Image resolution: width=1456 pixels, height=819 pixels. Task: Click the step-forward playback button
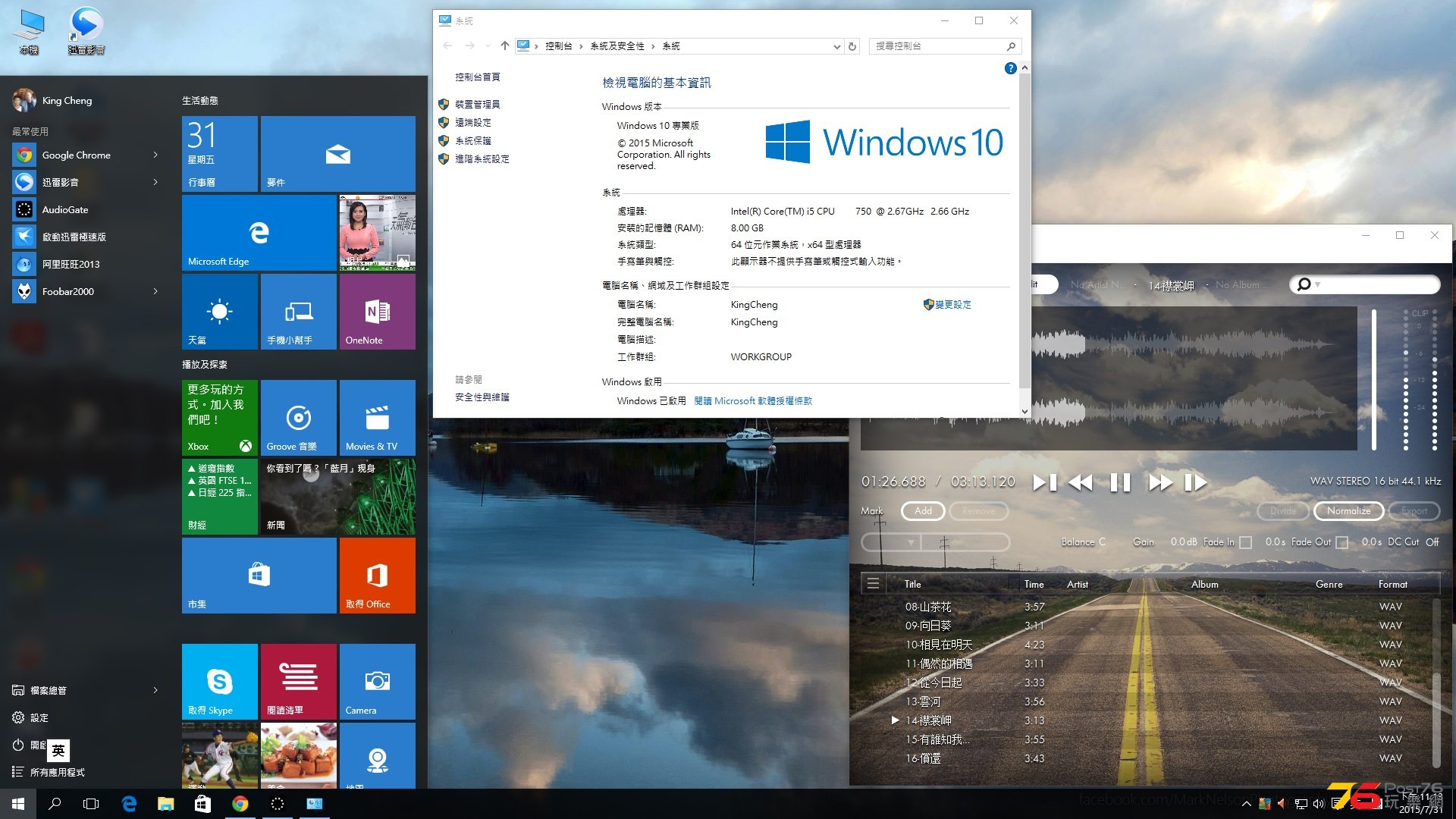[1196, 482]
